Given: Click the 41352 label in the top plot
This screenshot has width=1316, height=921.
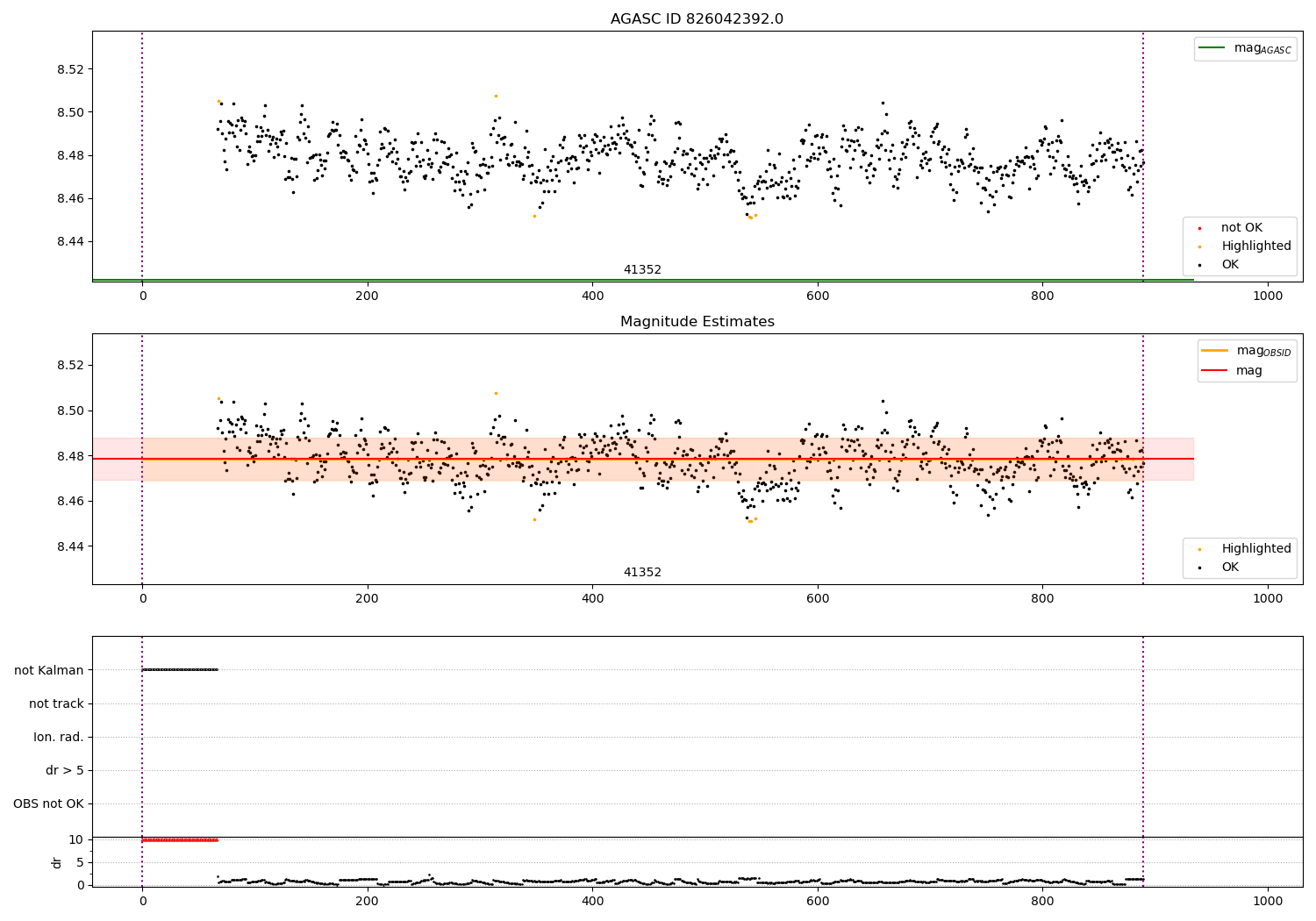Looking at the screenshot, I should [642, 270].
